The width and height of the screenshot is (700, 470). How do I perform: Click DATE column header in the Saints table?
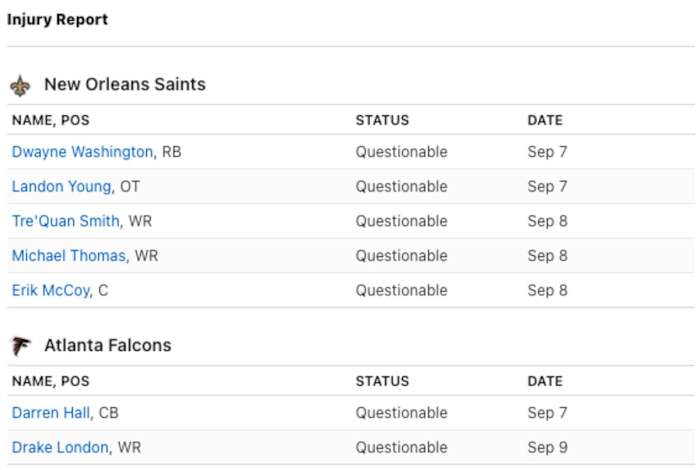point(545,120)
